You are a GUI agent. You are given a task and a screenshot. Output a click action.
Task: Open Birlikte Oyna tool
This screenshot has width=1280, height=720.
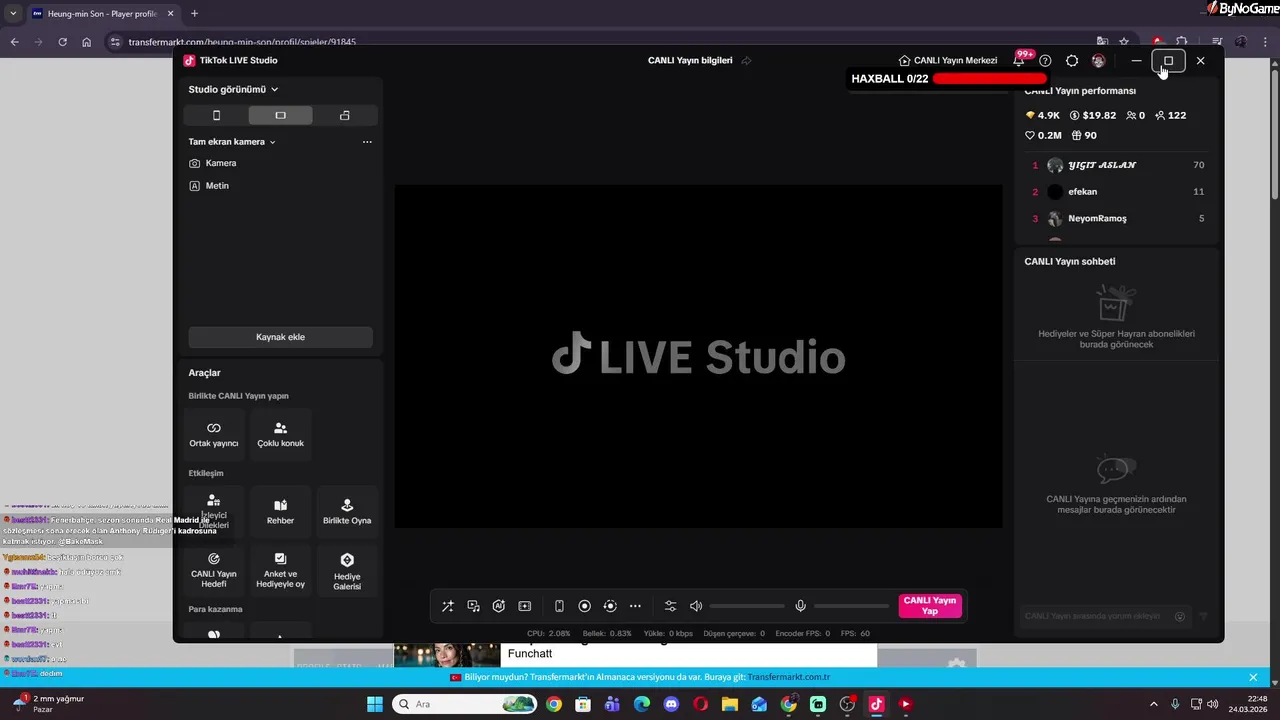347,512
